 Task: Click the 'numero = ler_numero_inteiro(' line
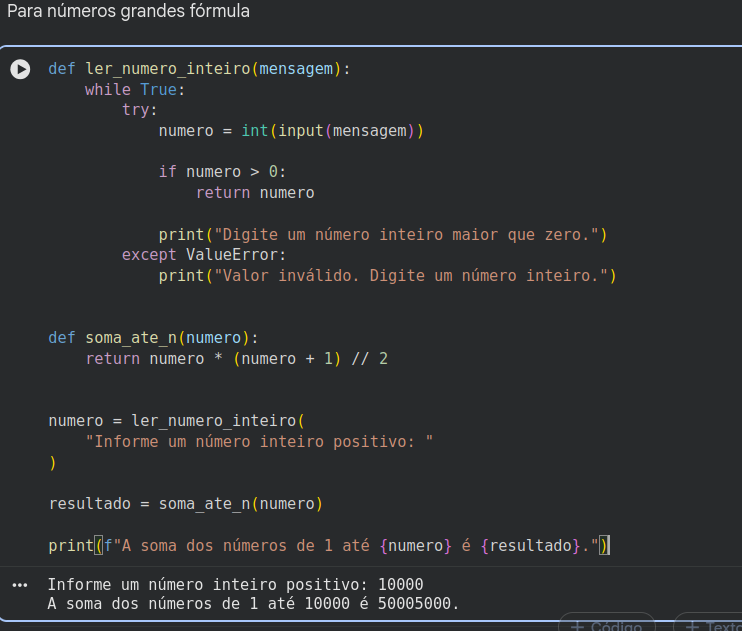pyautogui.click(x=177, y=421)
